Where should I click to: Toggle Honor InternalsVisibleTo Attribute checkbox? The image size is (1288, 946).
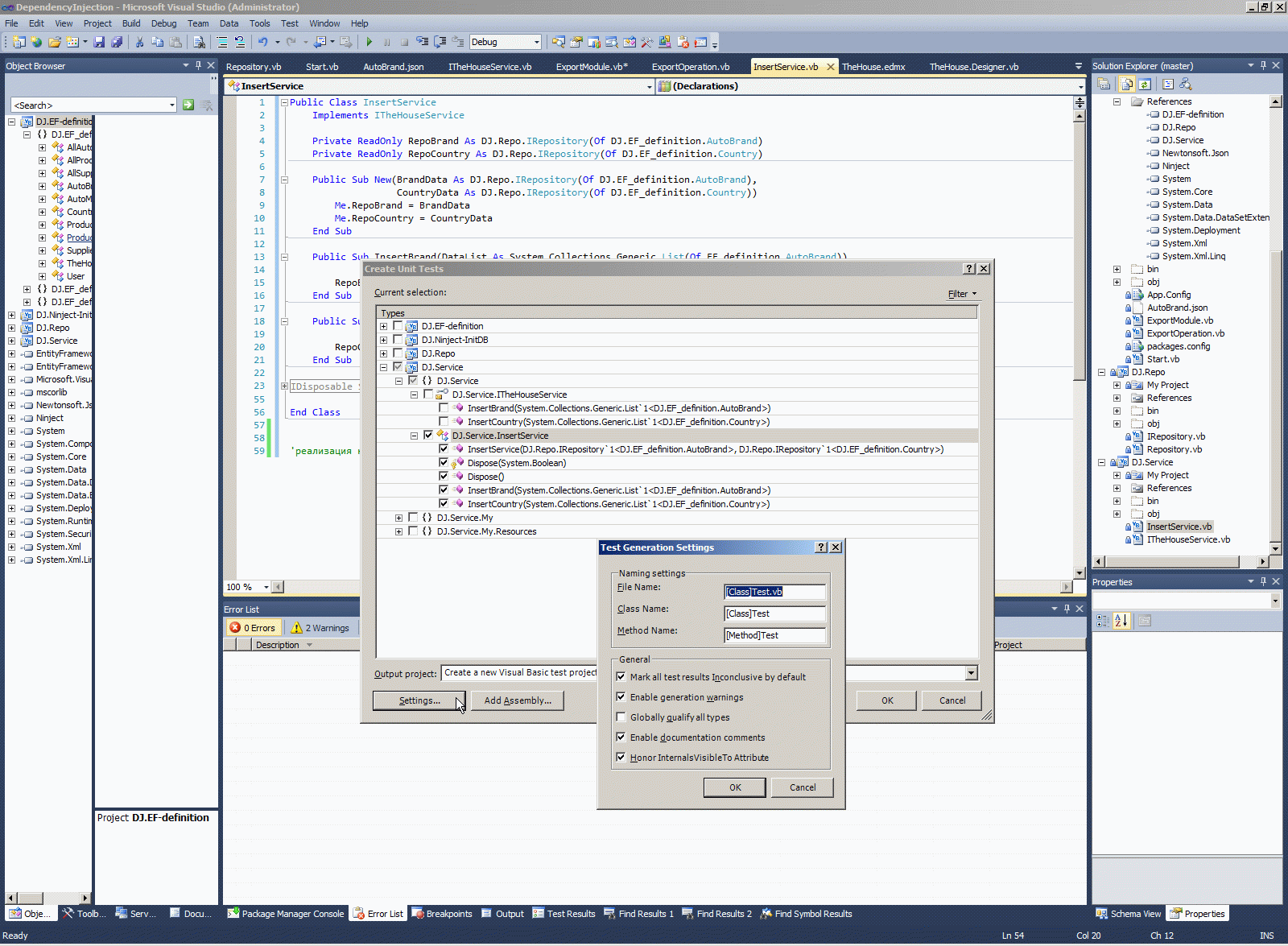pos(621,758)
